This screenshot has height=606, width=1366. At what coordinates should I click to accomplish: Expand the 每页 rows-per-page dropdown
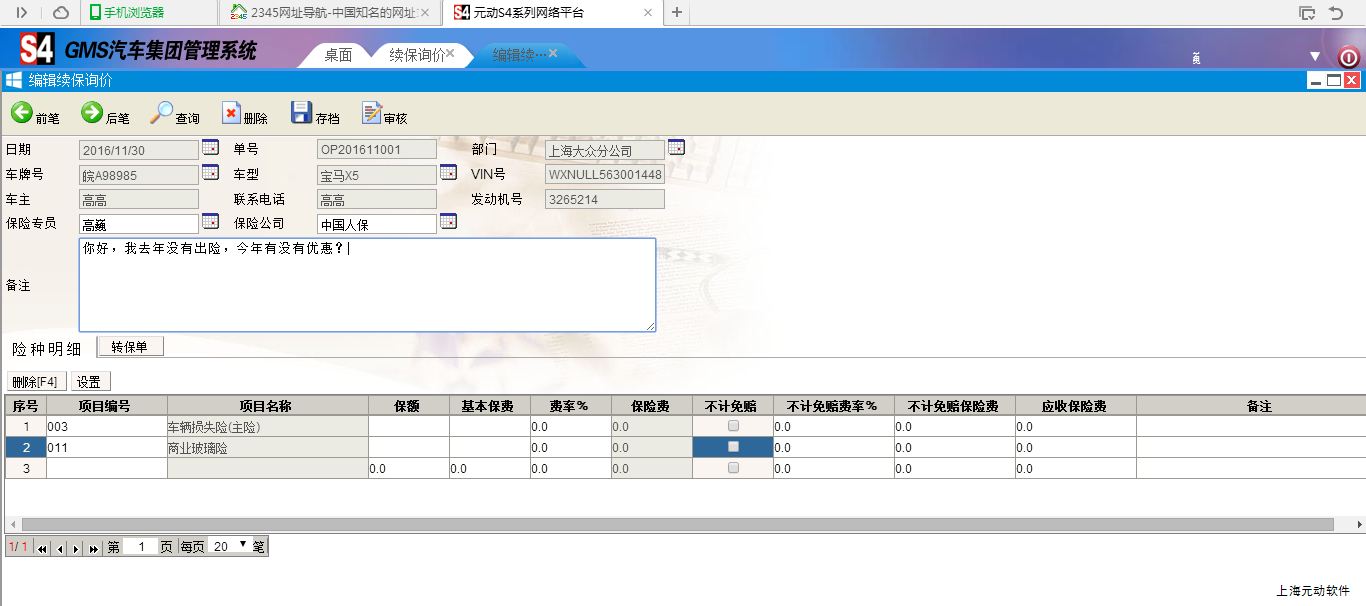tap(242, 545)
